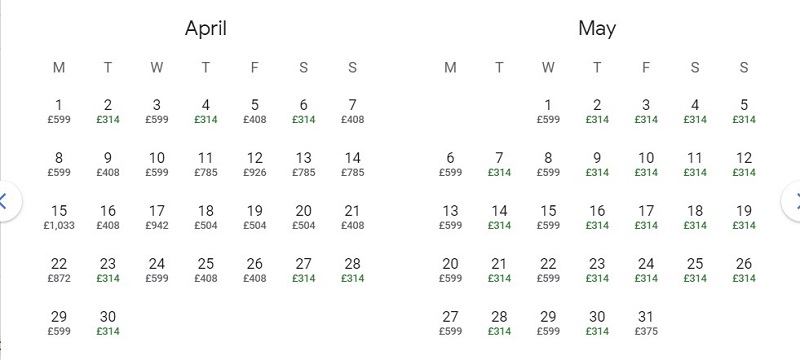
Task: Pick May 26 at £314
Action: [x=744, y=270]
